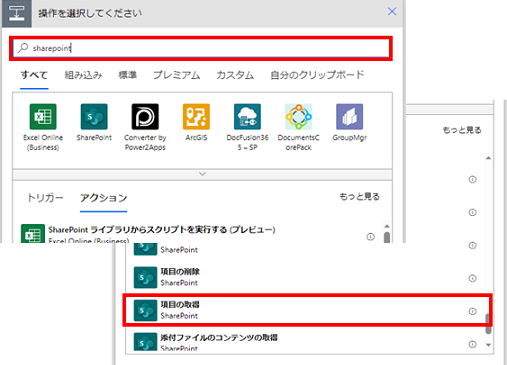Select 添付ファイルのコンテンツの取得 action
This screenshot has width=507, height=365.
(x=305, y=341)
